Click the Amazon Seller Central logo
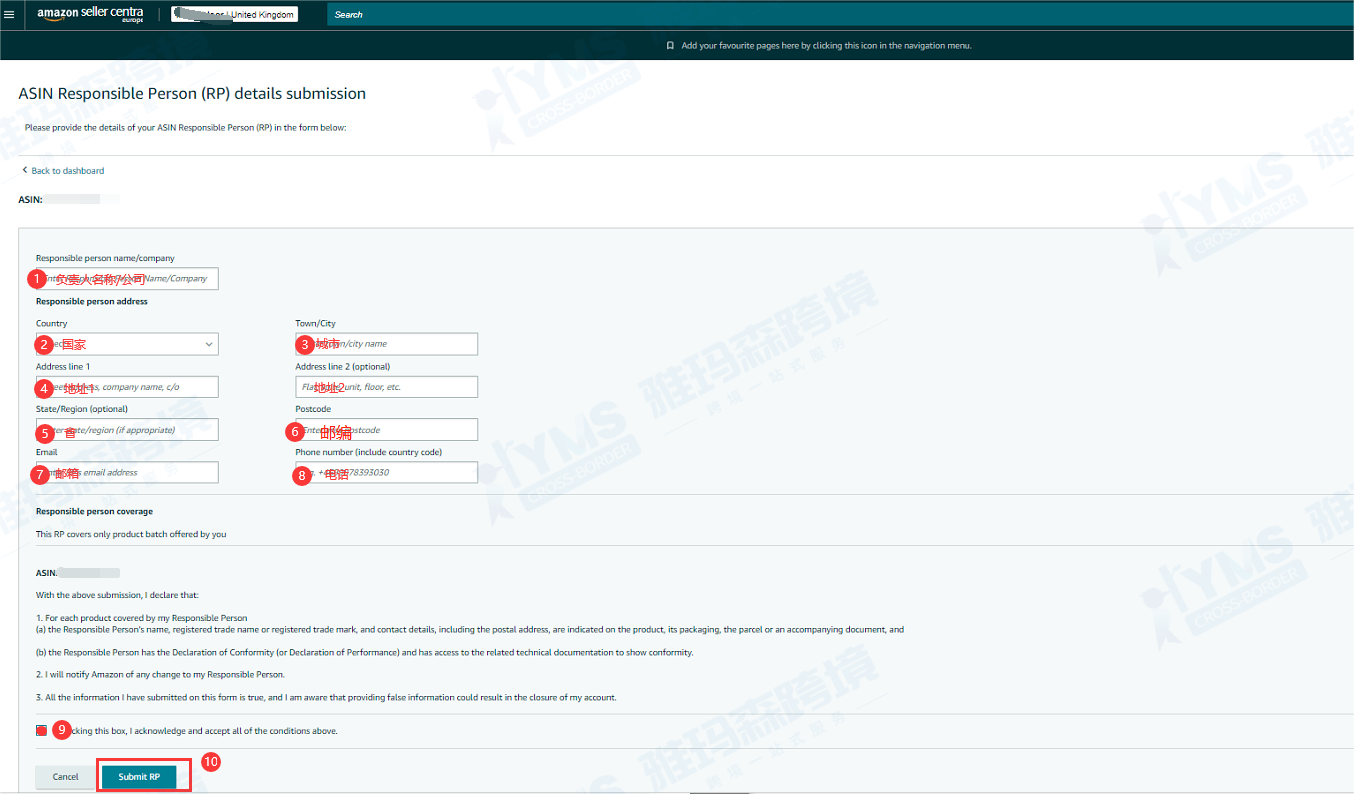The width and height of the screenshot is (1354, 794). [90, 15]
